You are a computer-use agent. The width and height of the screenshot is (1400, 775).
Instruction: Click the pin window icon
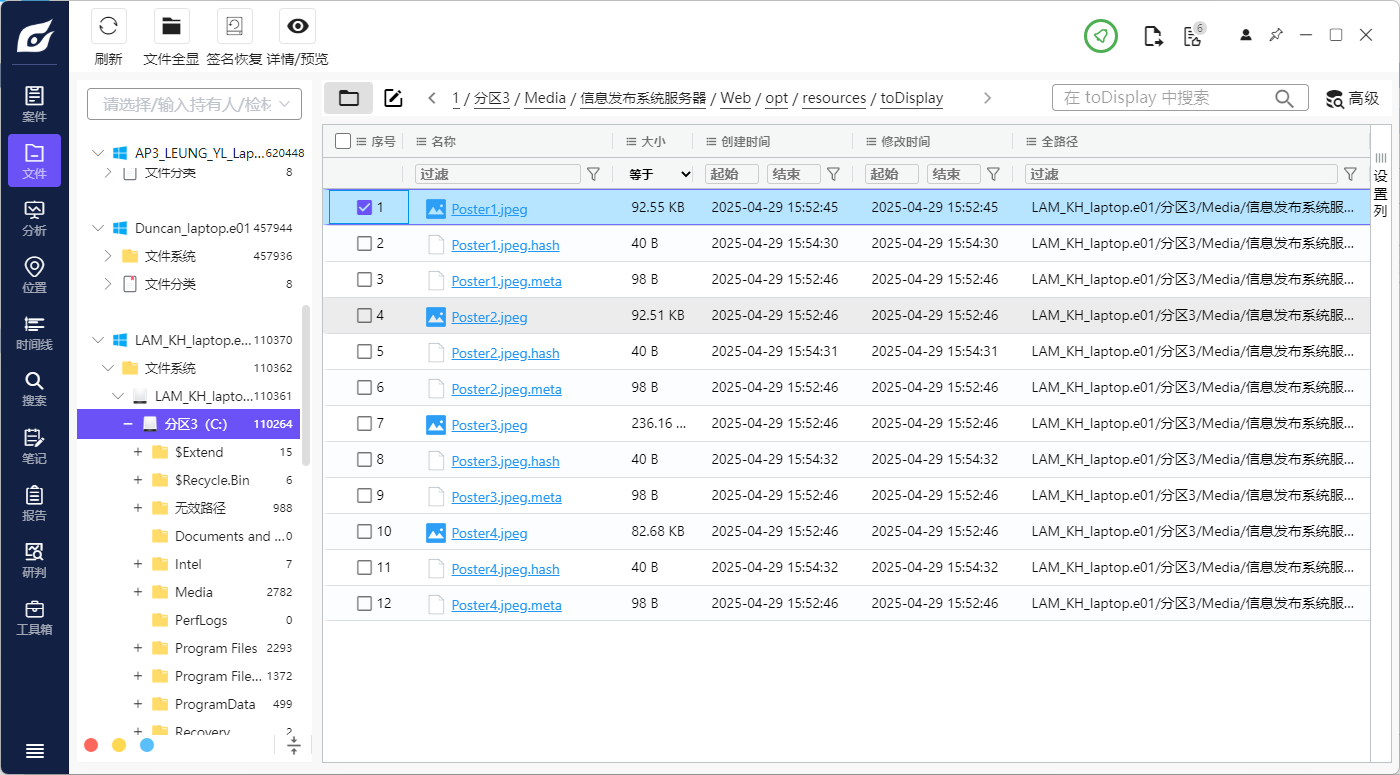tap(1276, 35)
